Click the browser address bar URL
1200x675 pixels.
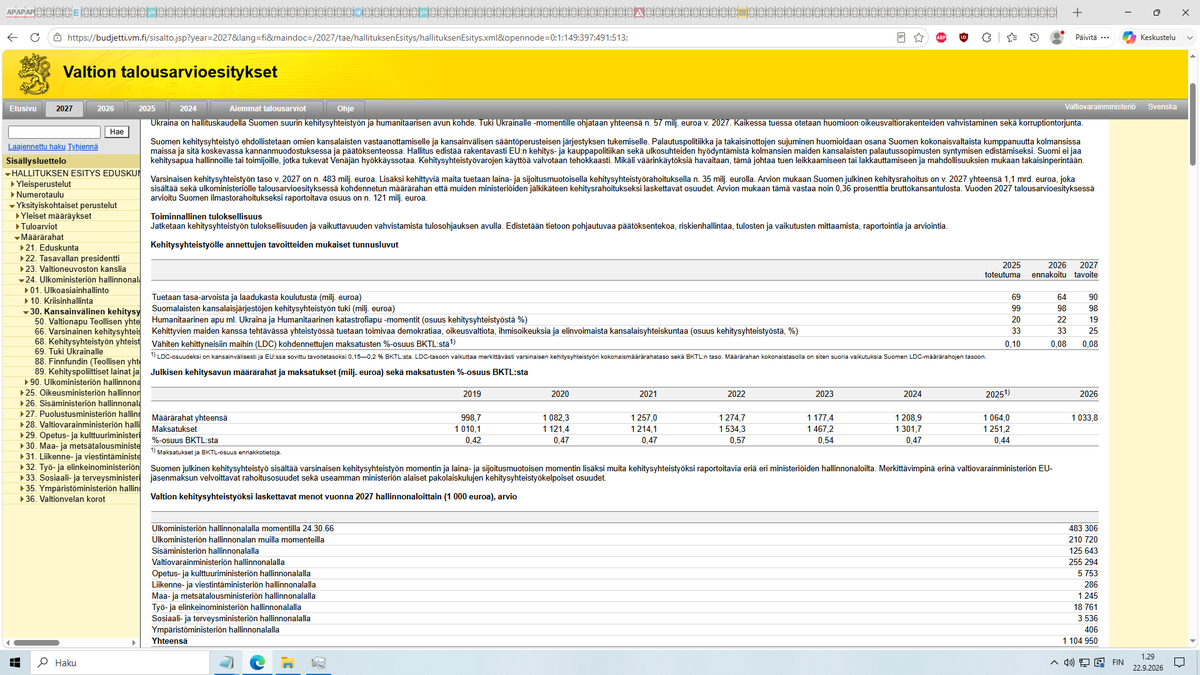(348, 37)
